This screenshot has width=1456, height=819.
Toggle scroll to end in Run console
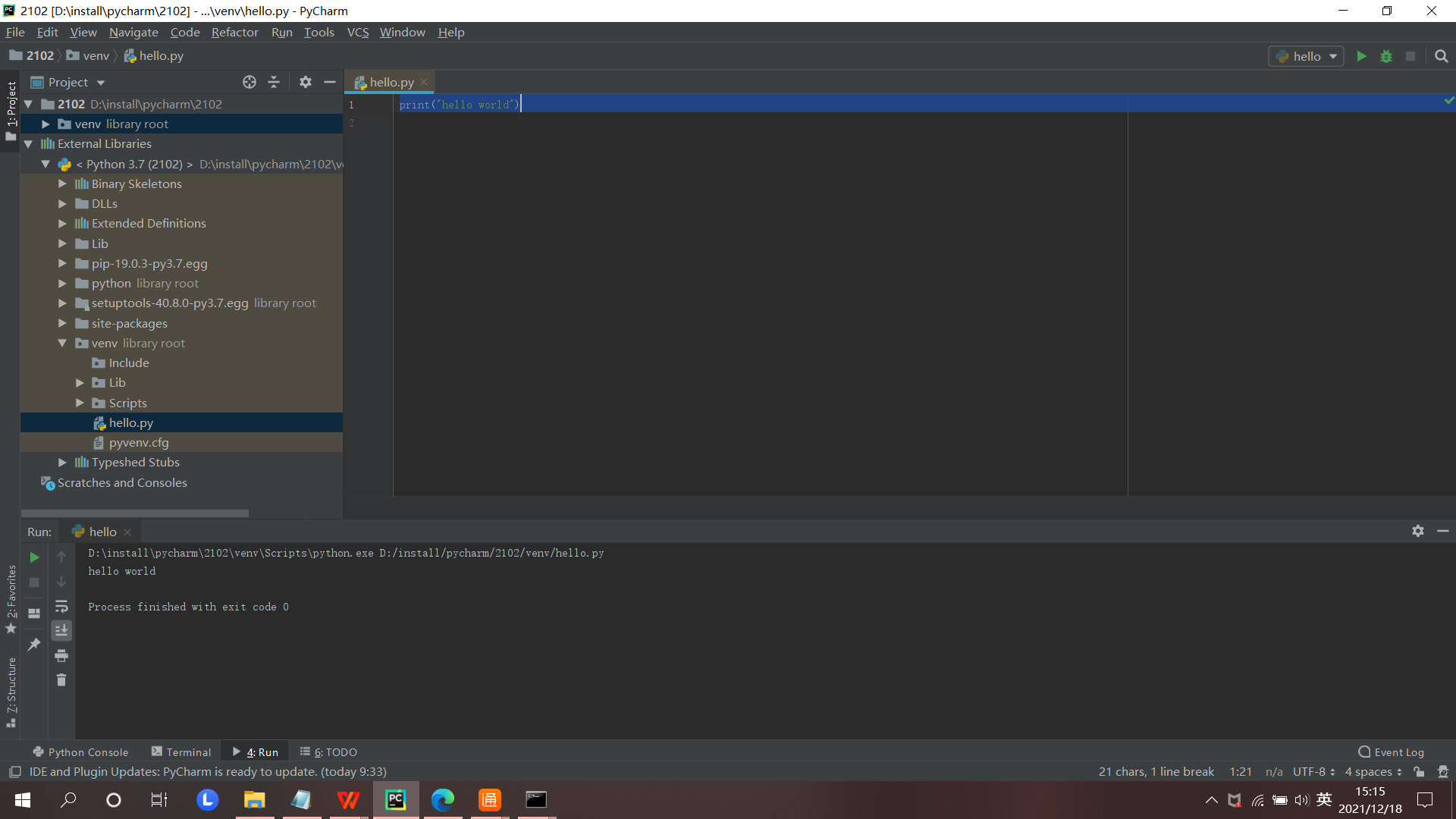[61, 631]
